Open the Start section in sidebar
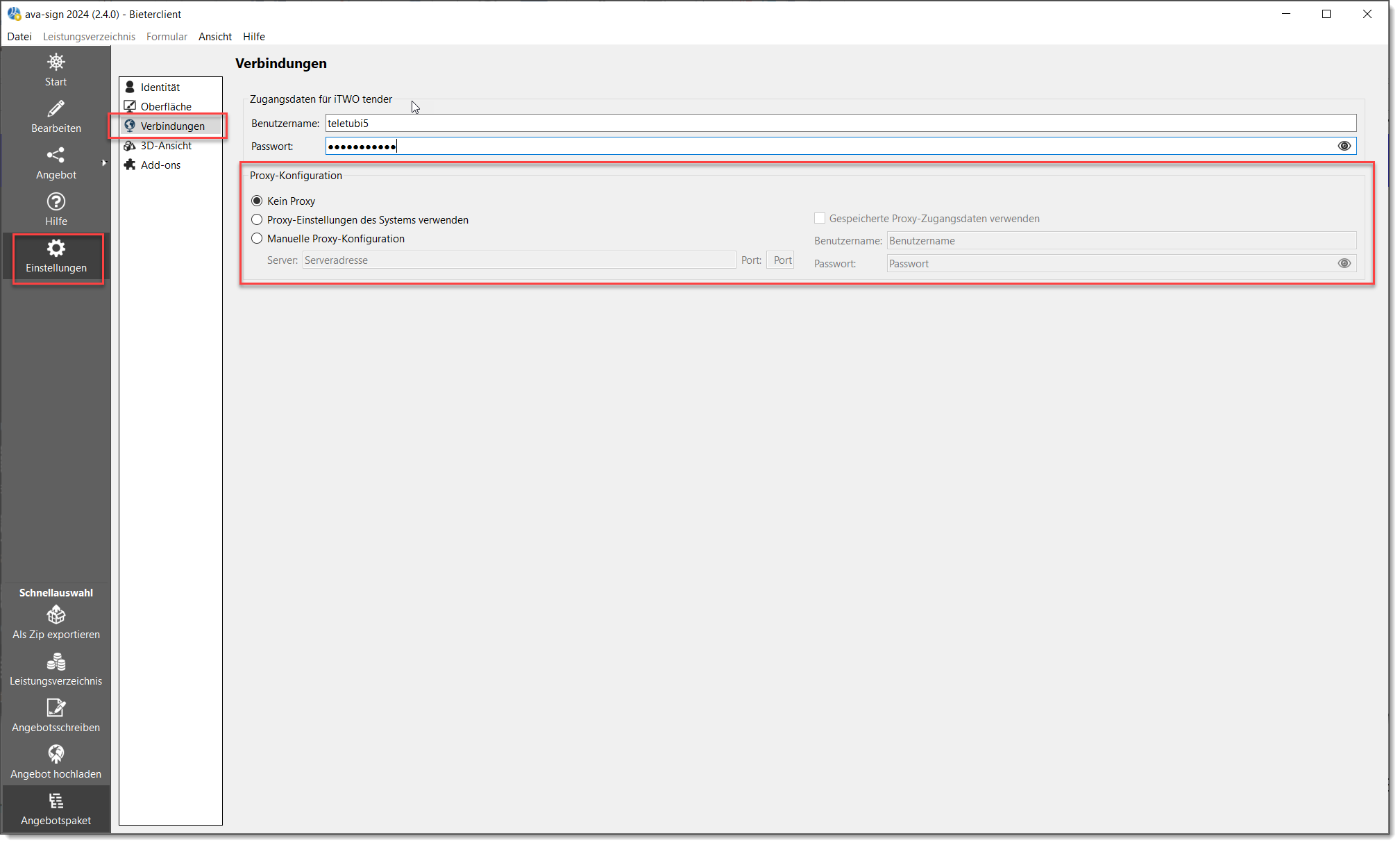 (x=56, y=70)
